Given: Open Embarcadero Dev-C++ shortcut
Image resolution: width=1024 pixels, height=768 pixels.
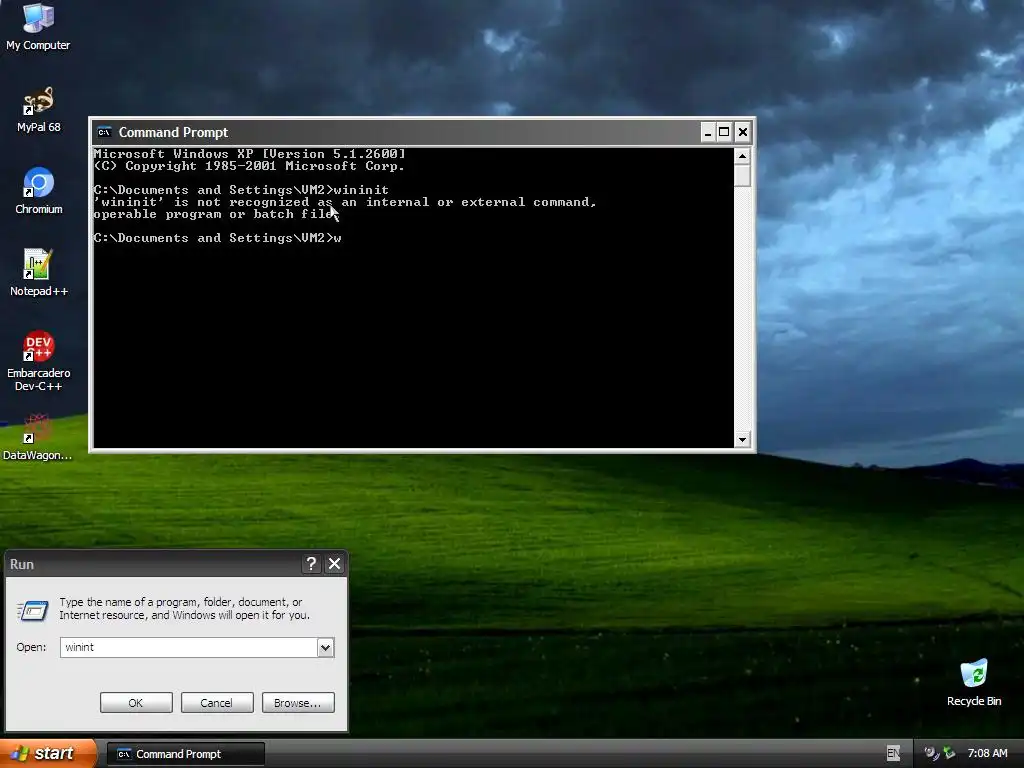Looking at the screenshot, I should 39,360.
